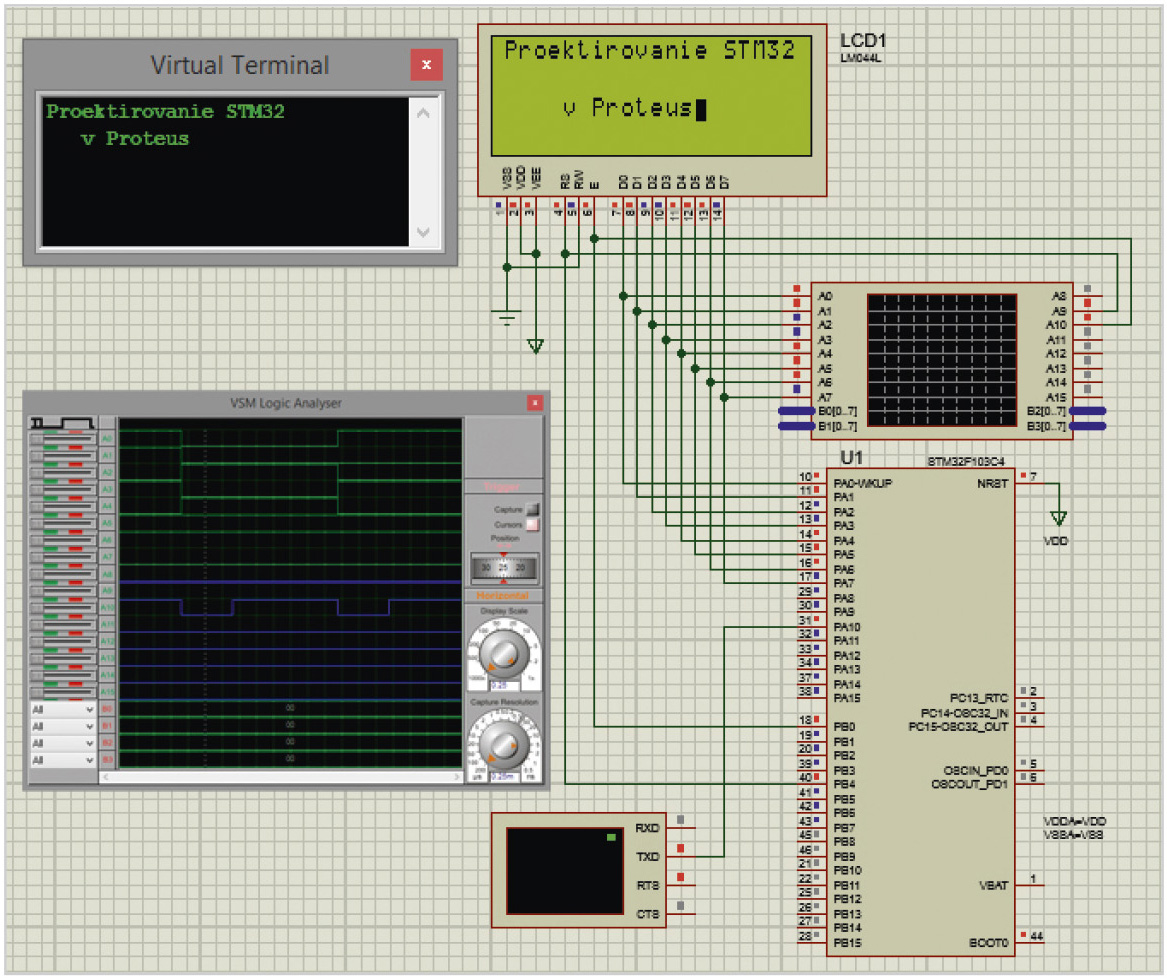Open the All dropdown for bus B1
1167x978 pixels.
(63, 726)
